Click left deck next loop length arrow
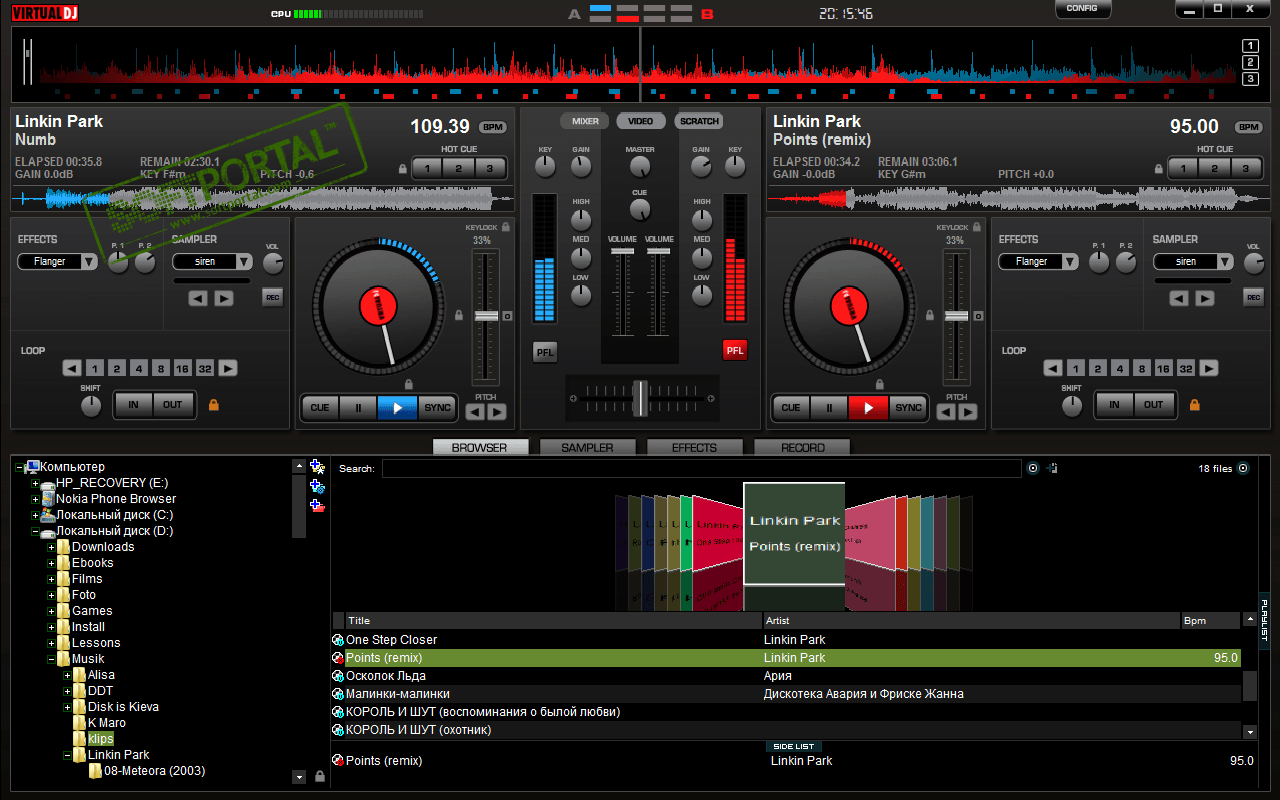This screenshot has height=800, width=1280. click(x=229, y=368)
